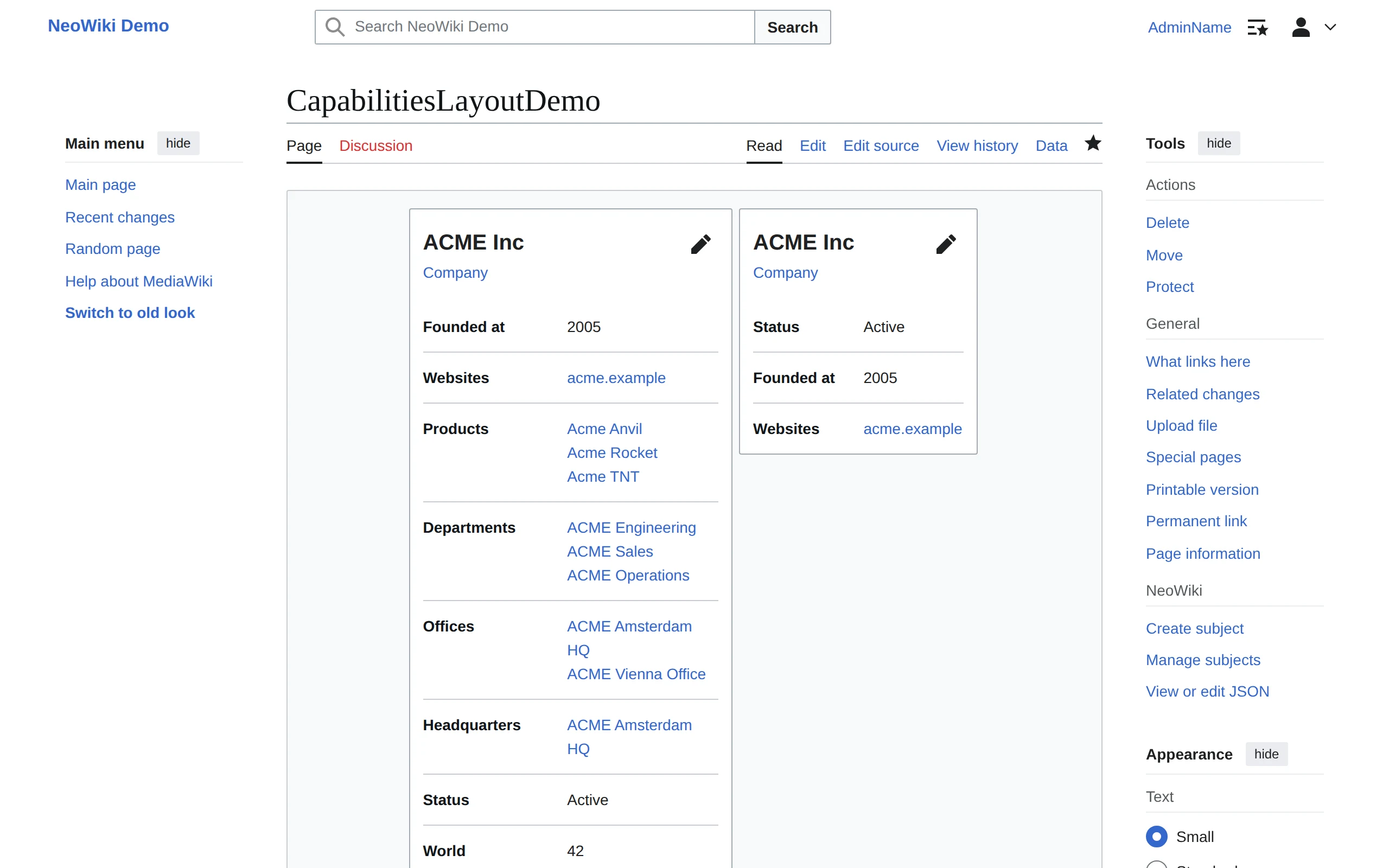Open the ACME Operations department link
This screenshot has height=868, width=1389.
pyautogui.click(x=628, y=575)
